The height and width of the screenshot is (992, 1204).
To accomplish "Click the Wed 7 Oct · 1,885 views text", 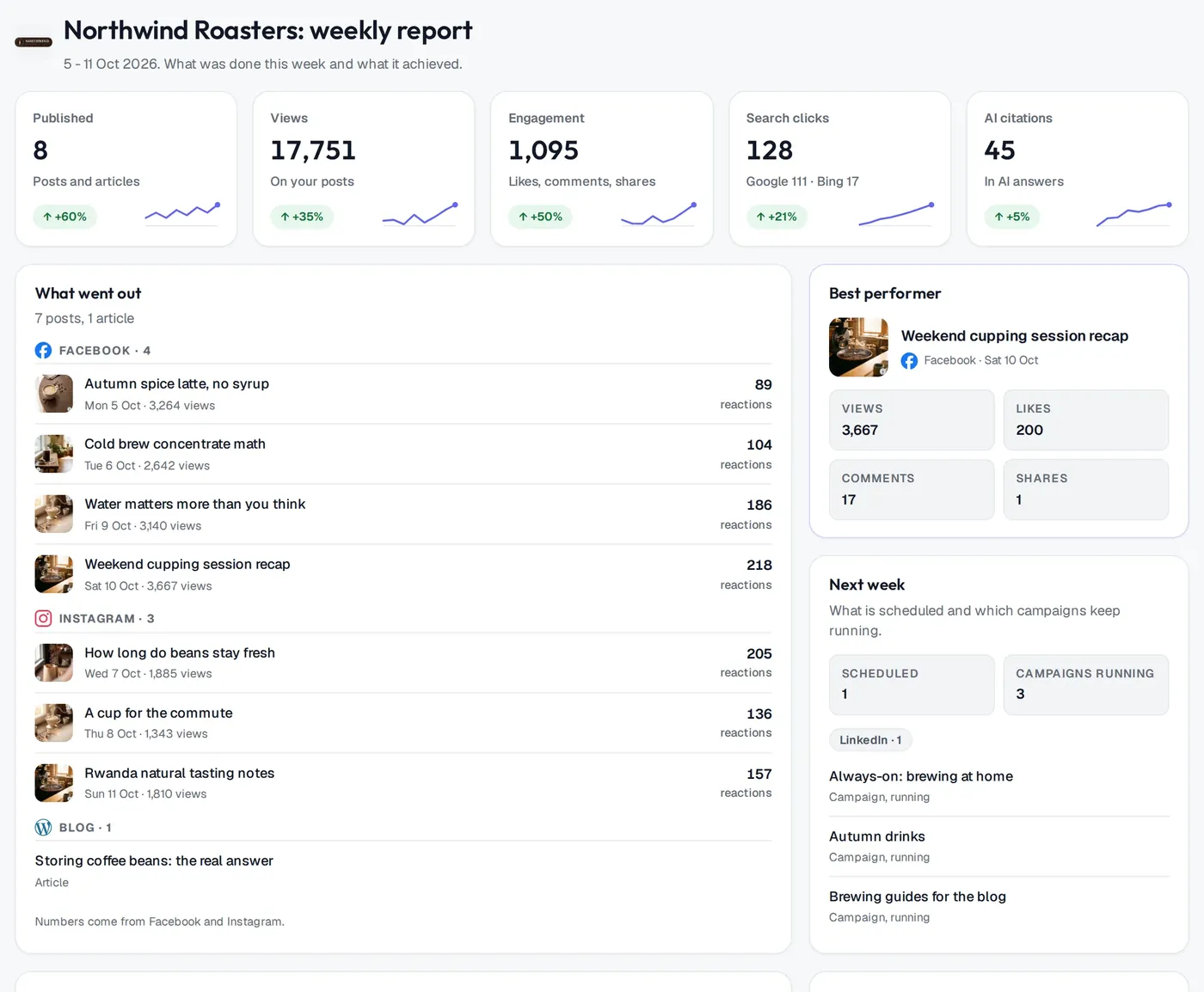I will tap(148, 674).
